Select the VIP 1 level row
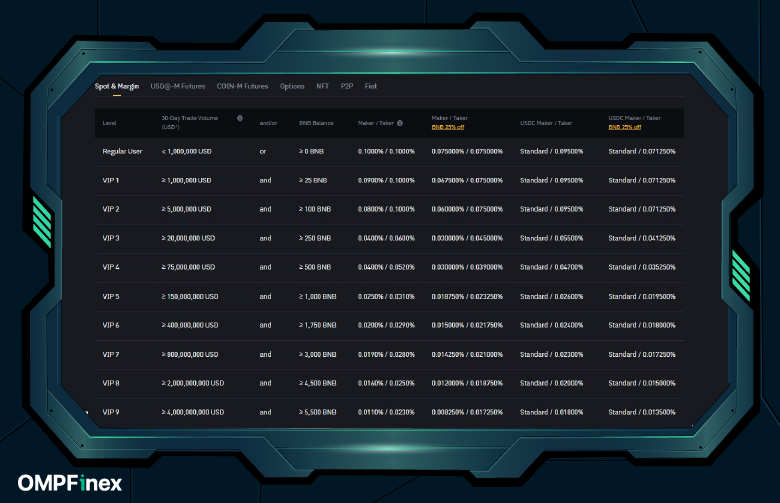The width and height of the screenshot is (780, 503). click(x=110, y=180)
